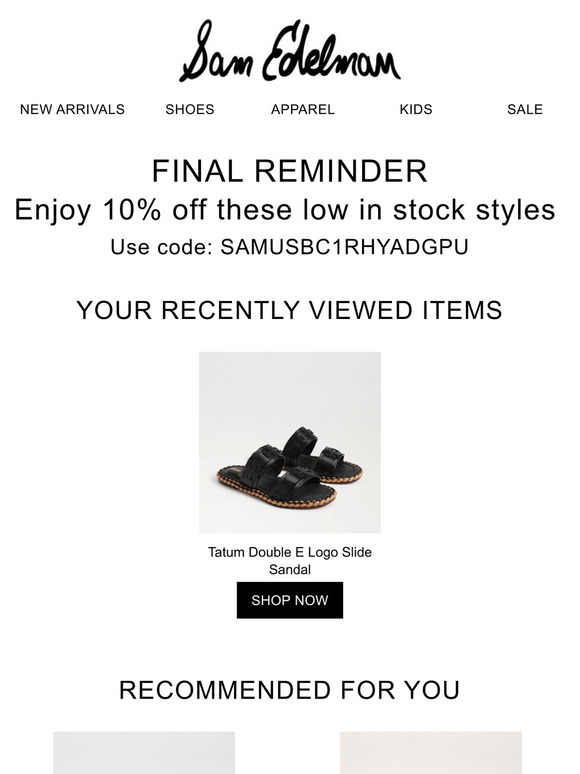Click the Sam Edelman signature logo
This screenshot has width=580, height=774.
[290, 51]
